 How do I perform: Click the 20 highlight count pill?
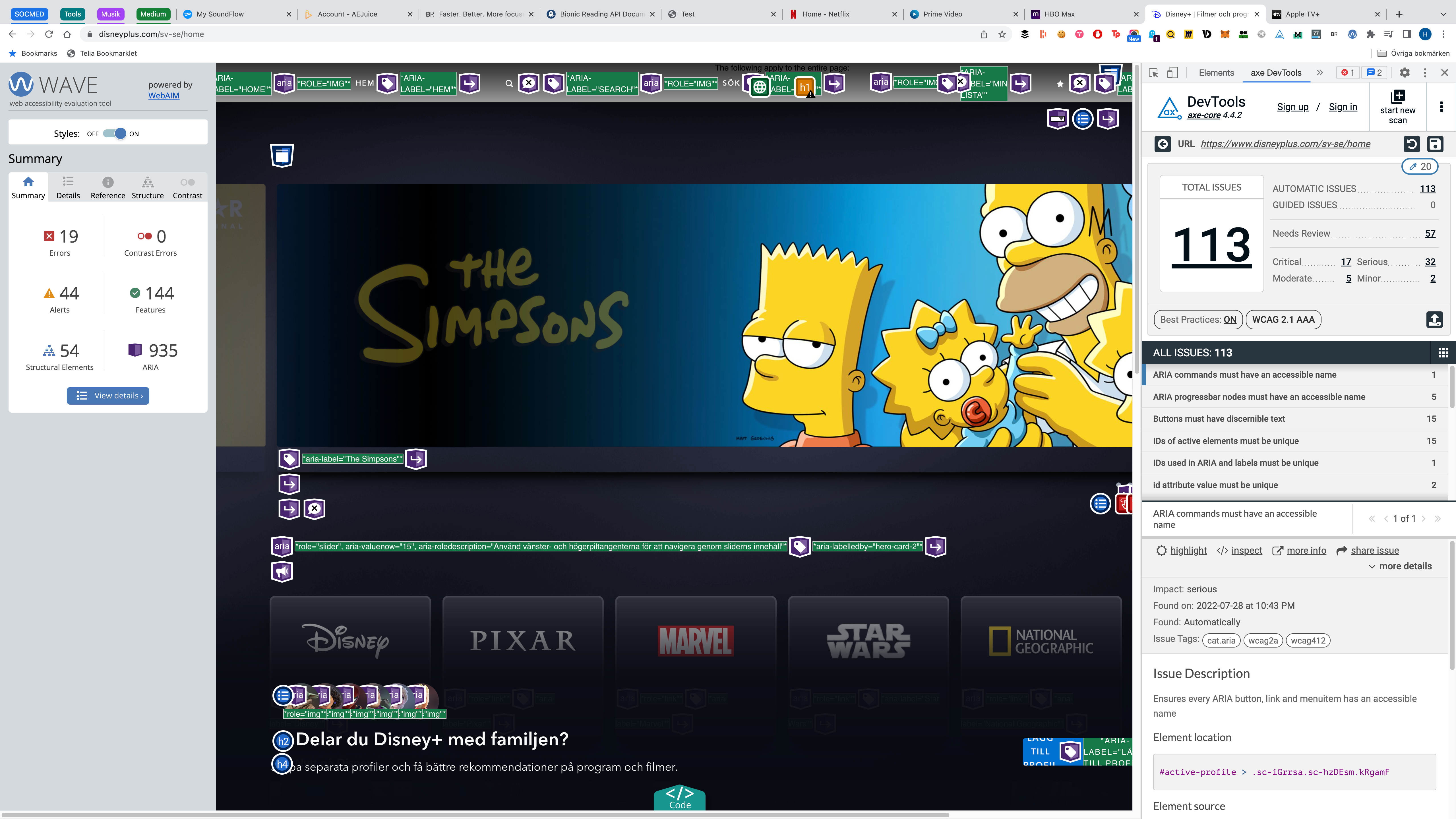(1420, 167)
